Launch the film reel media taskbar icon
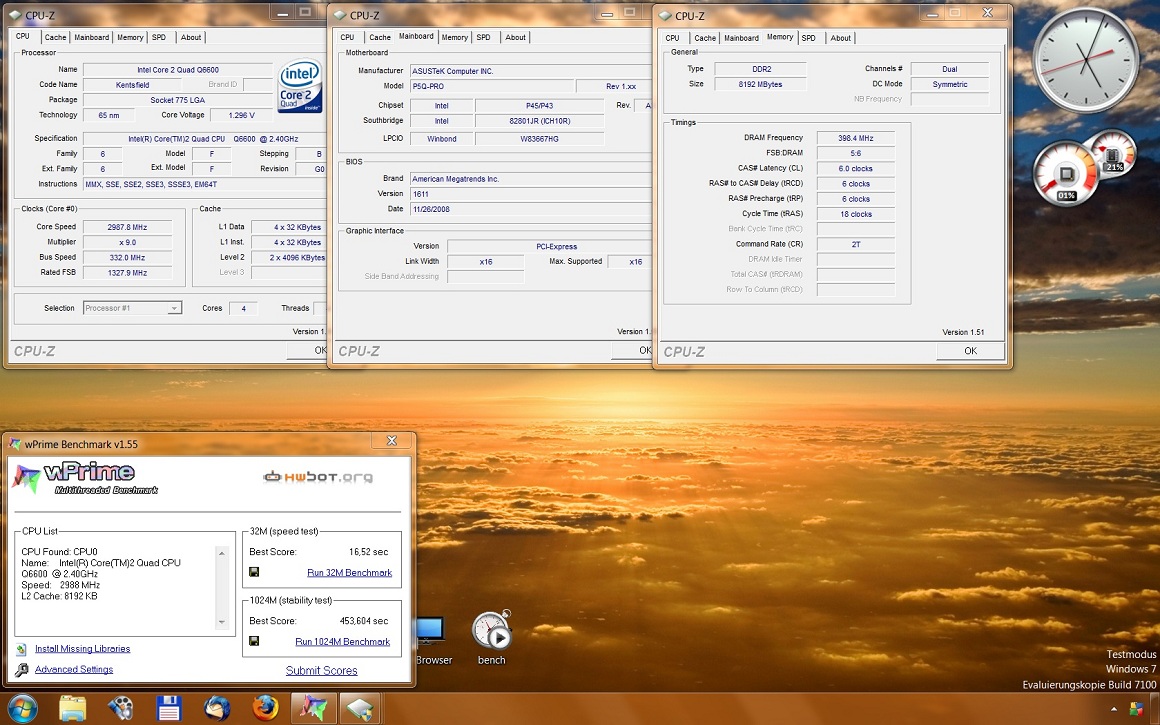 pyautogui.click(x=121, y=709)
